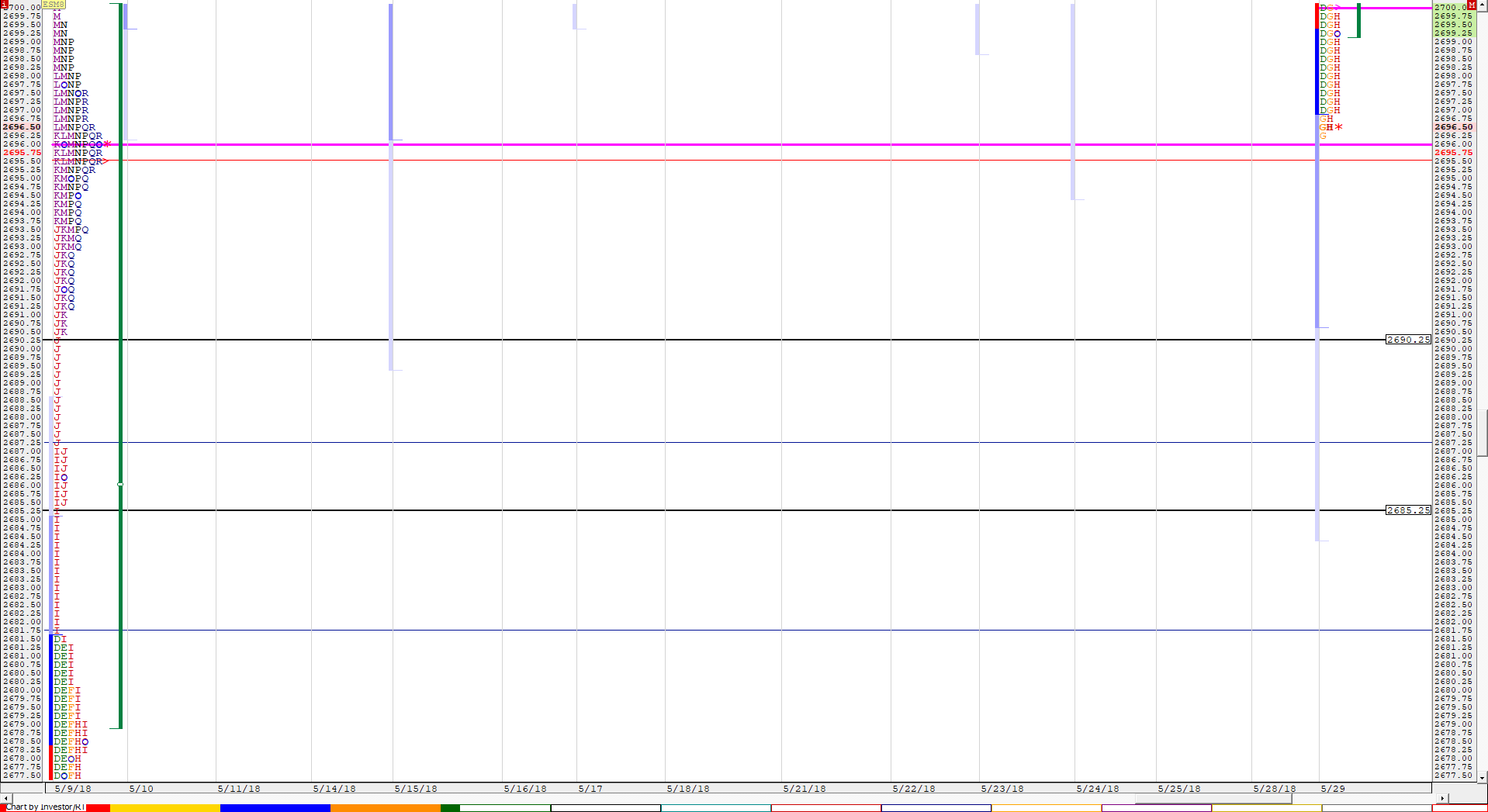1488x812 pixels.
Task: Click the 5/25/18 date label
Action: click(x=1179, y=789)
